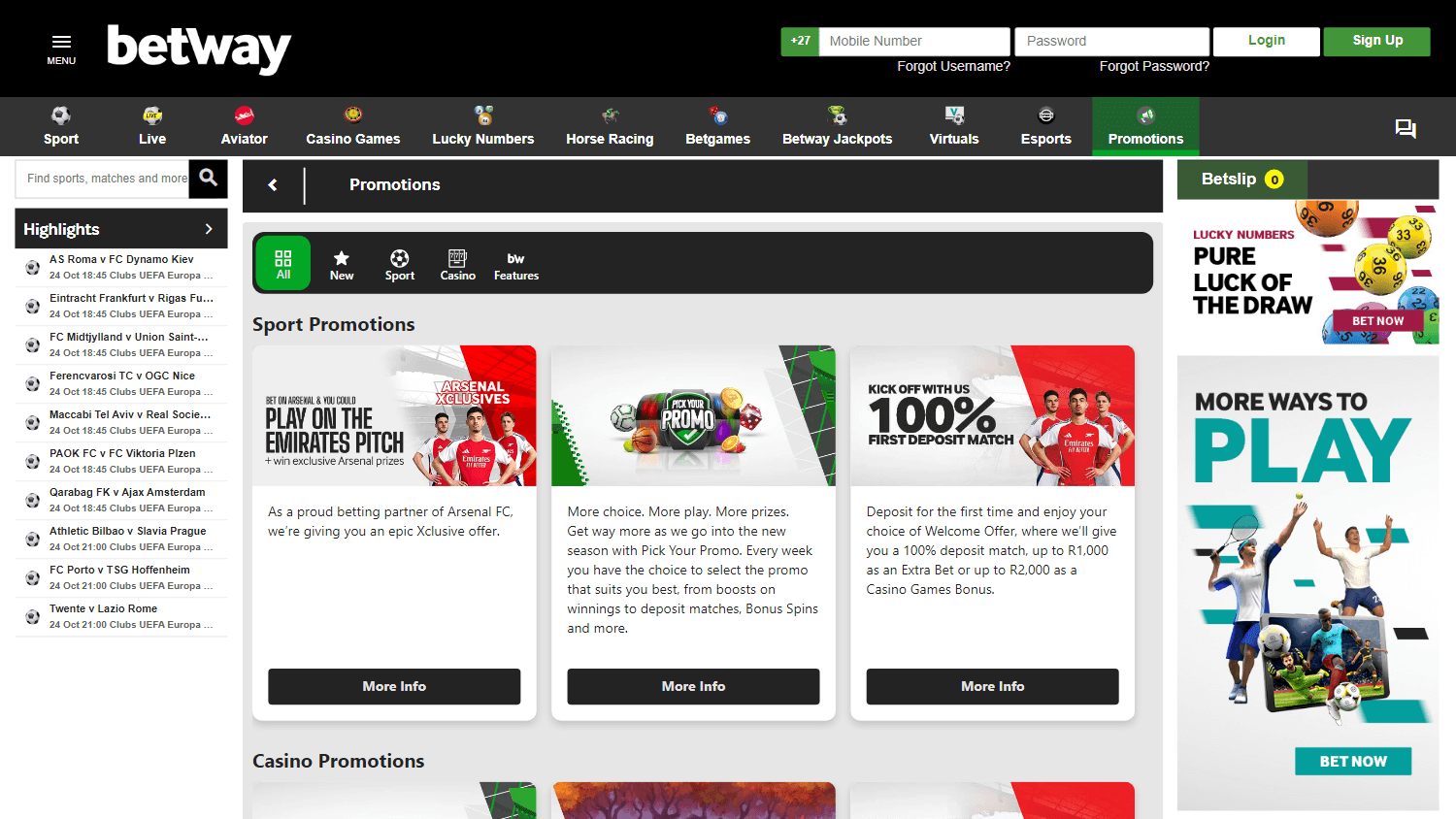Open PAOK FC v FC Viktoria Plzen match

(x=121, y=461)
